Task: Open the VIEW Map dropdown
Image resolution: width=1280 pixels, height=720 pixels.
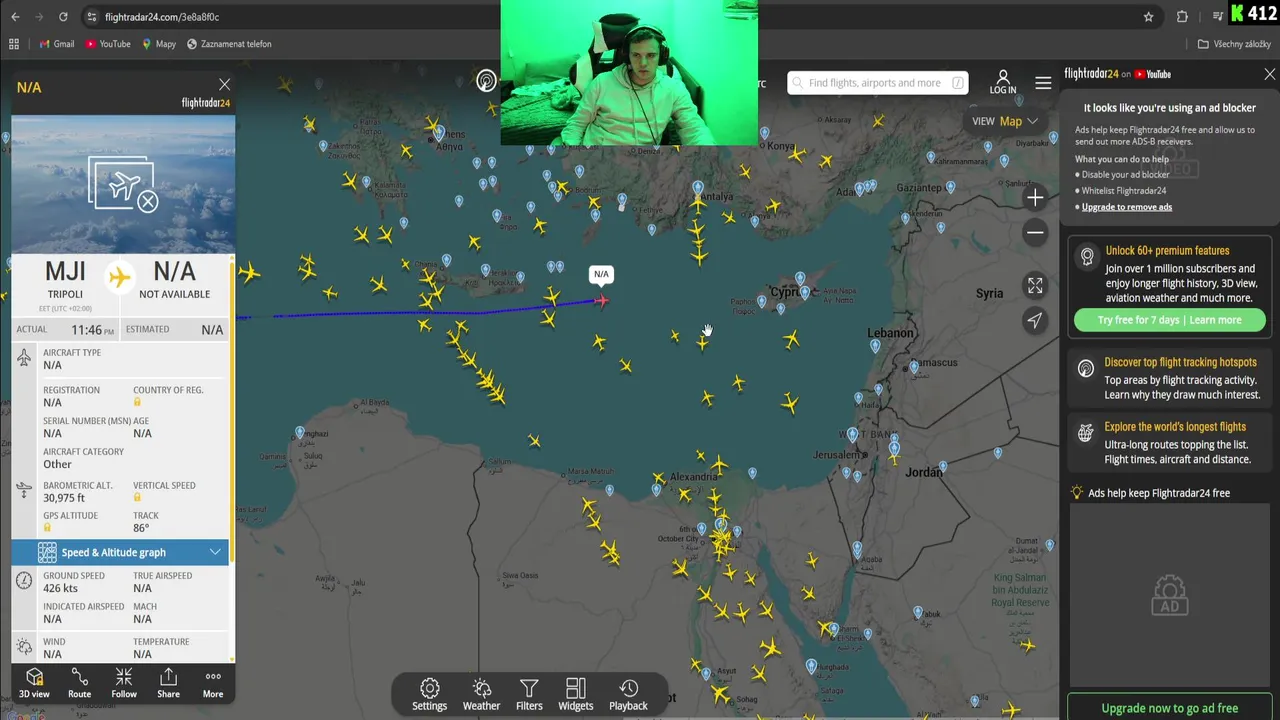Action: tap(1005, 121)
